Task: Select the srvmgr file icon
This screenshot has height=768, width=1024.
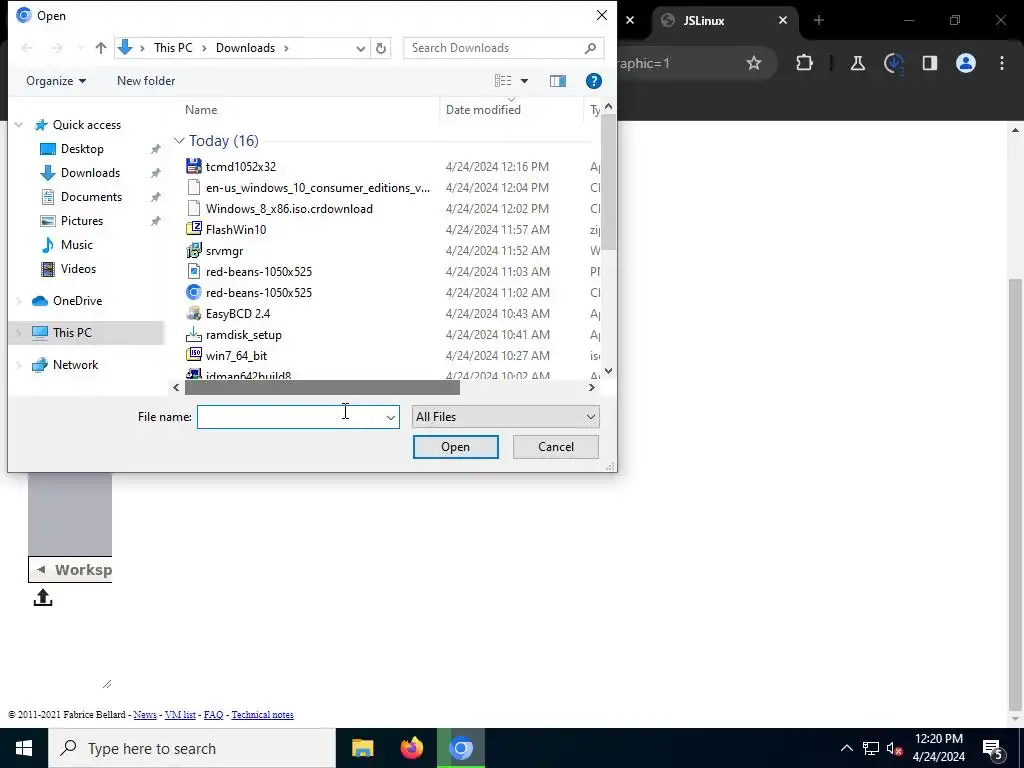Action: click(x=194, y=251)
